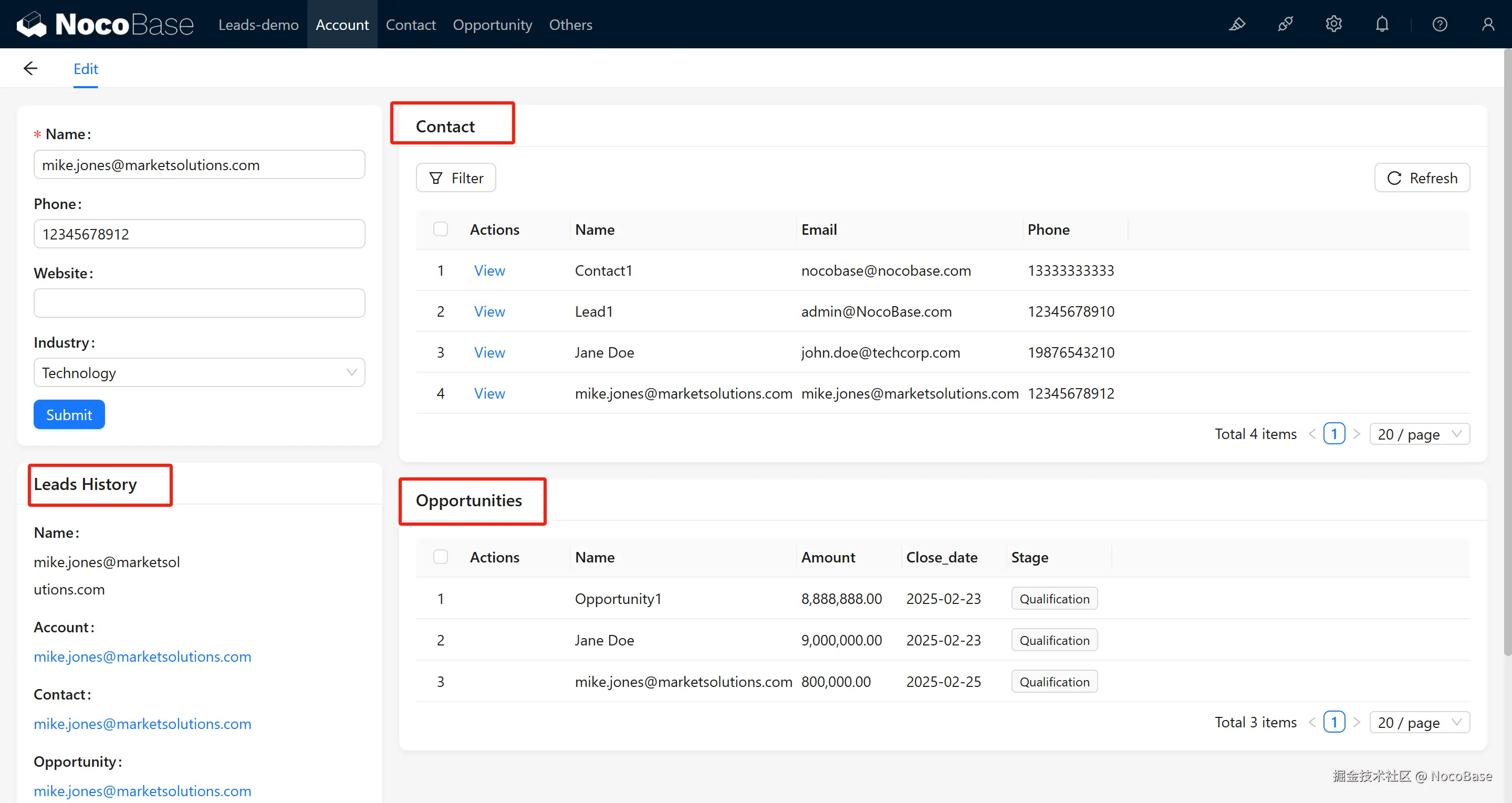Expand the Industry Technology dropdown

[199, 372]
